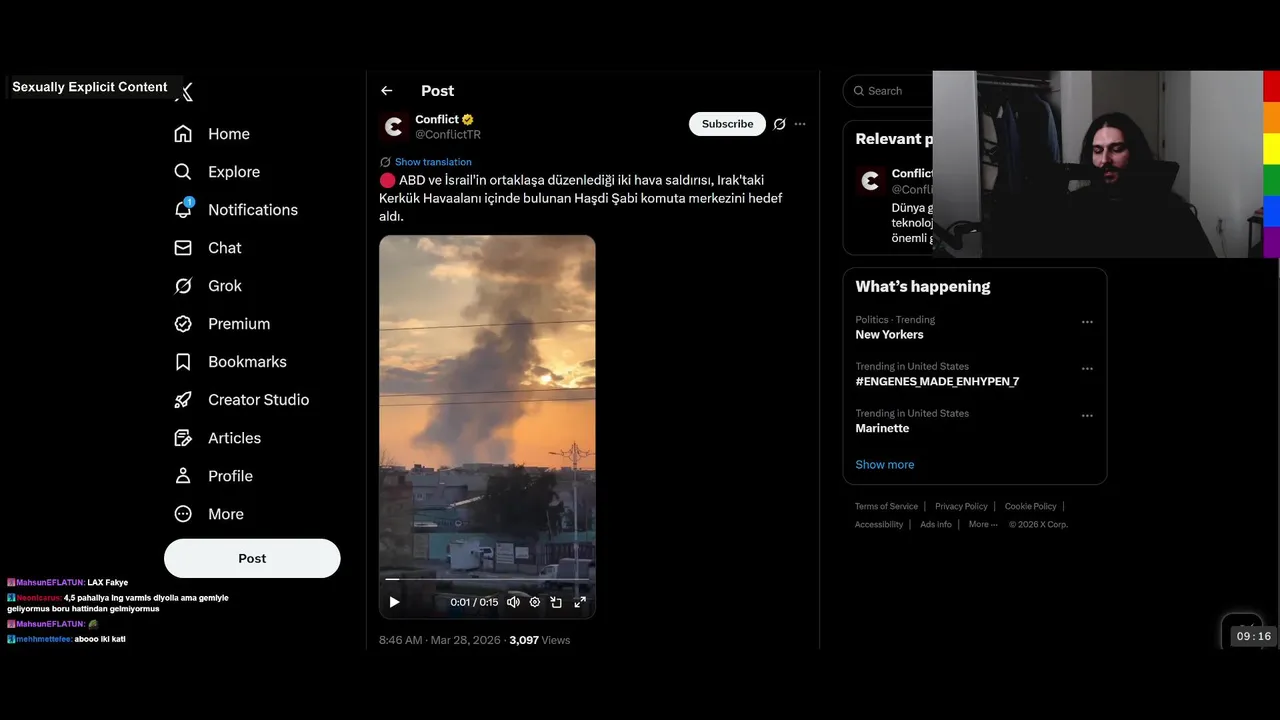Toggle picture-in-picture on the video
The width and height of the screenshot is (1280, 720).
(556, 602)
